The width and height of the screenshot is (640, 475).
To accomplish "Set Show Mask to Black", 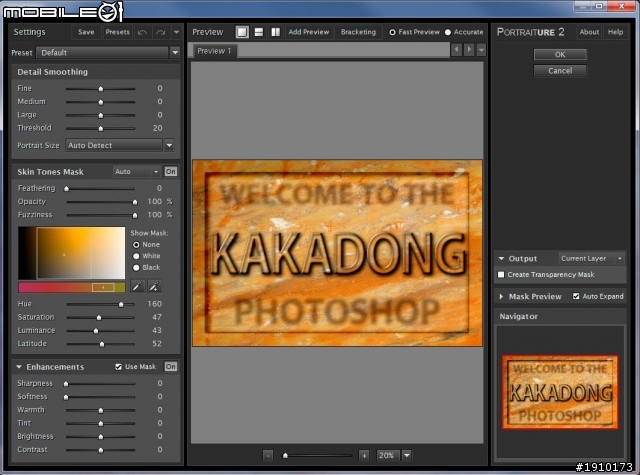I will pyautogui.click(x=136, y=268).
